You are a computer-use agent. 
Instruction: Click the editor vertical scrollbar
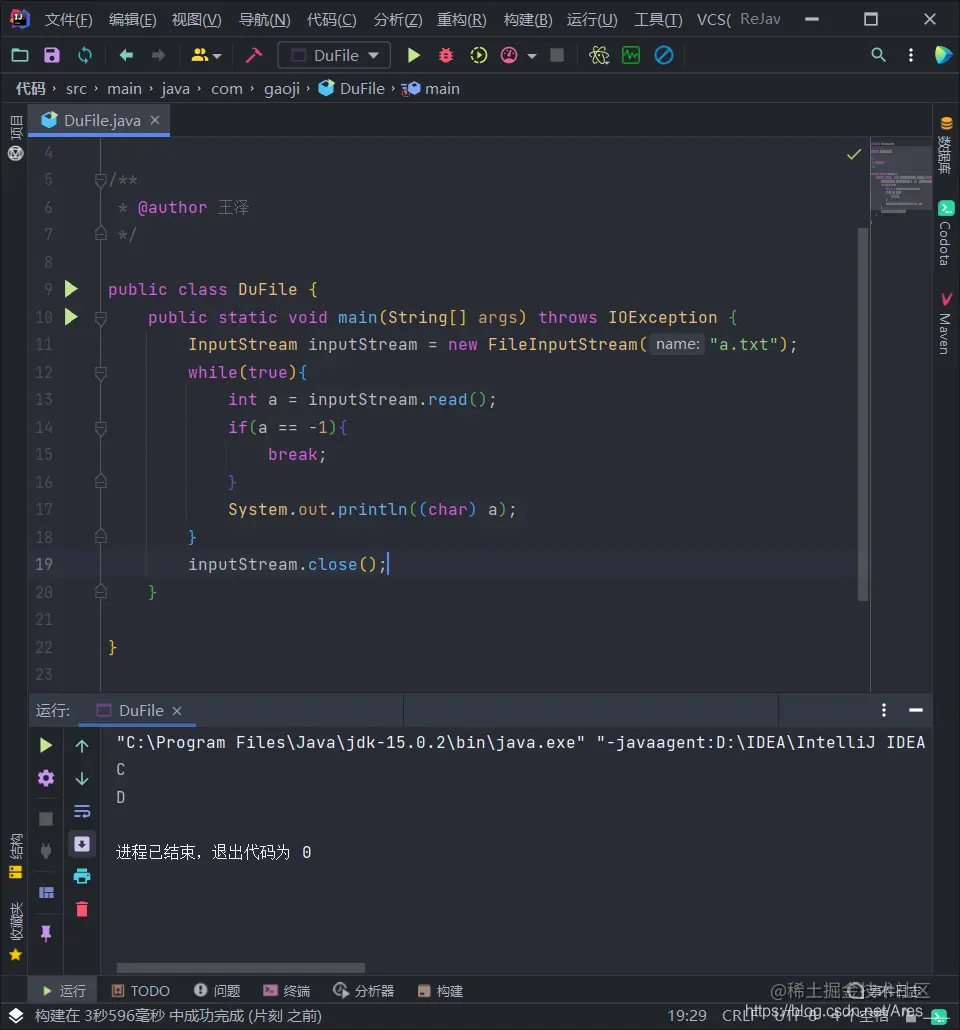863,414
